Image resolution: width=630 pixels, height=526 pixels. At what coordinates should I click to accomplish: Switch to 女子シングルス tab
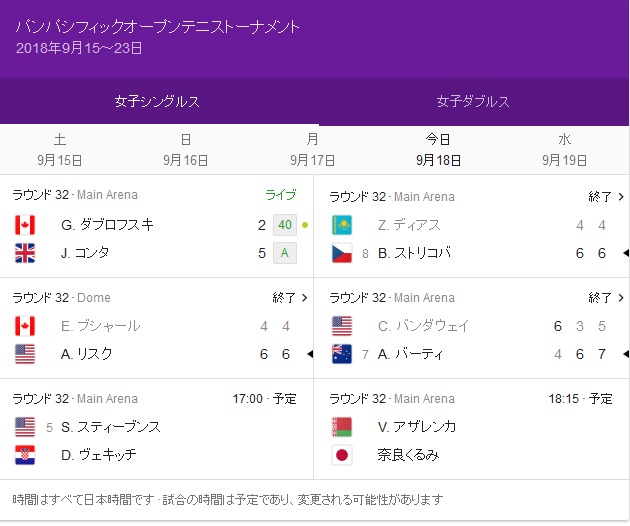tap(157, 102)
